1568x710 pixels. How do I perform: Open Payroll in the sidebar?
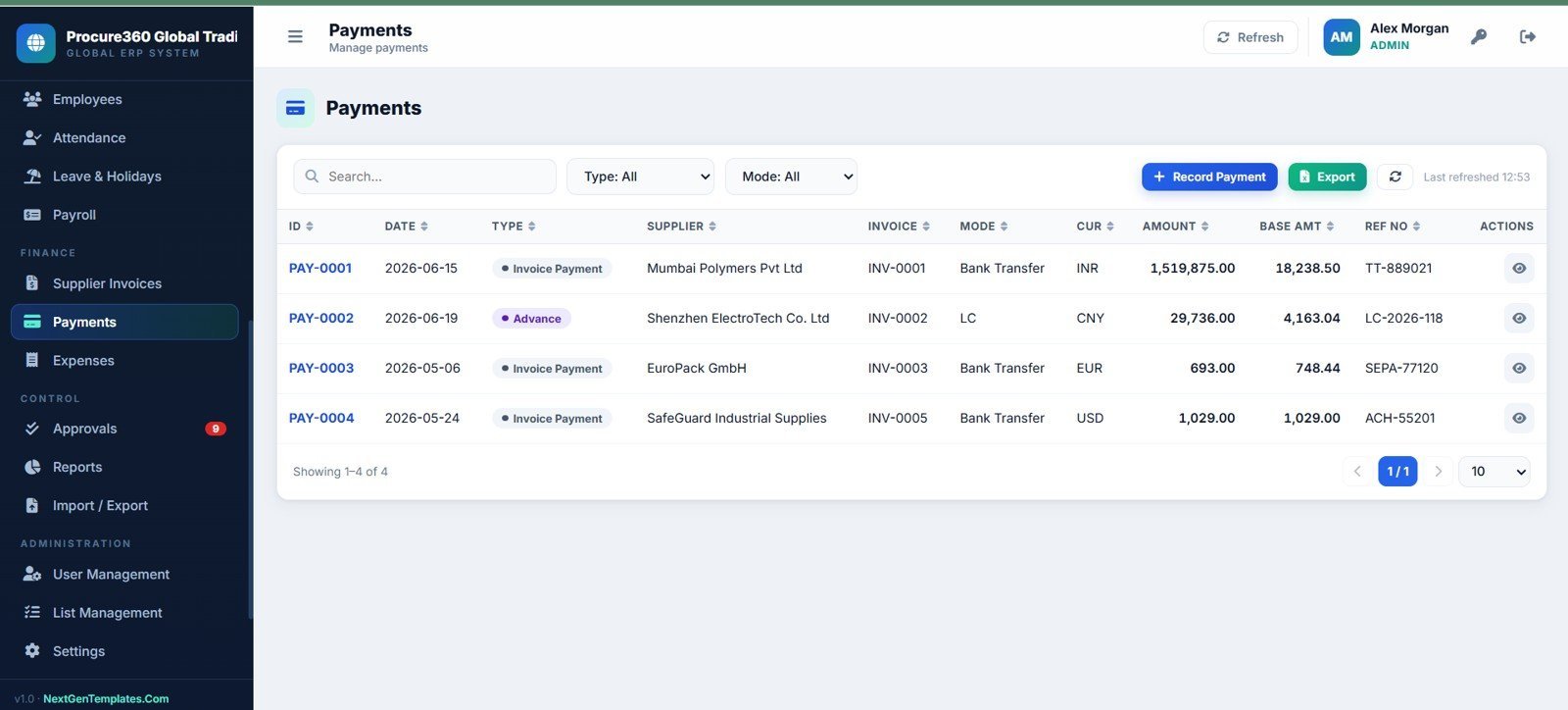tap(124, 215)
